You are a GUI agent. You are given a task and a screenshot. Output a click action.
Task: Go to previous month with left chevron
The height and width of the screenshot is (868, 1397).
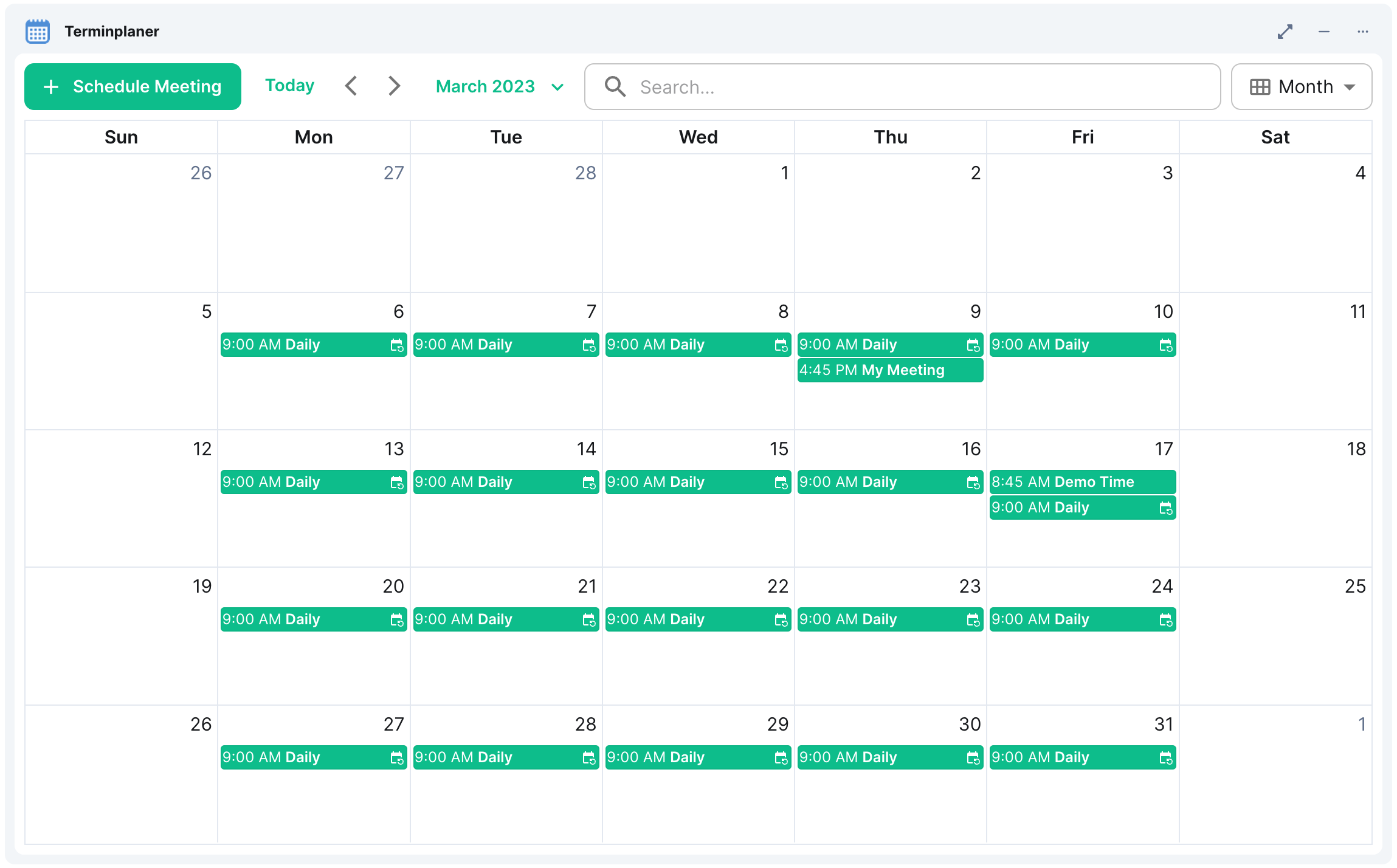351,86
